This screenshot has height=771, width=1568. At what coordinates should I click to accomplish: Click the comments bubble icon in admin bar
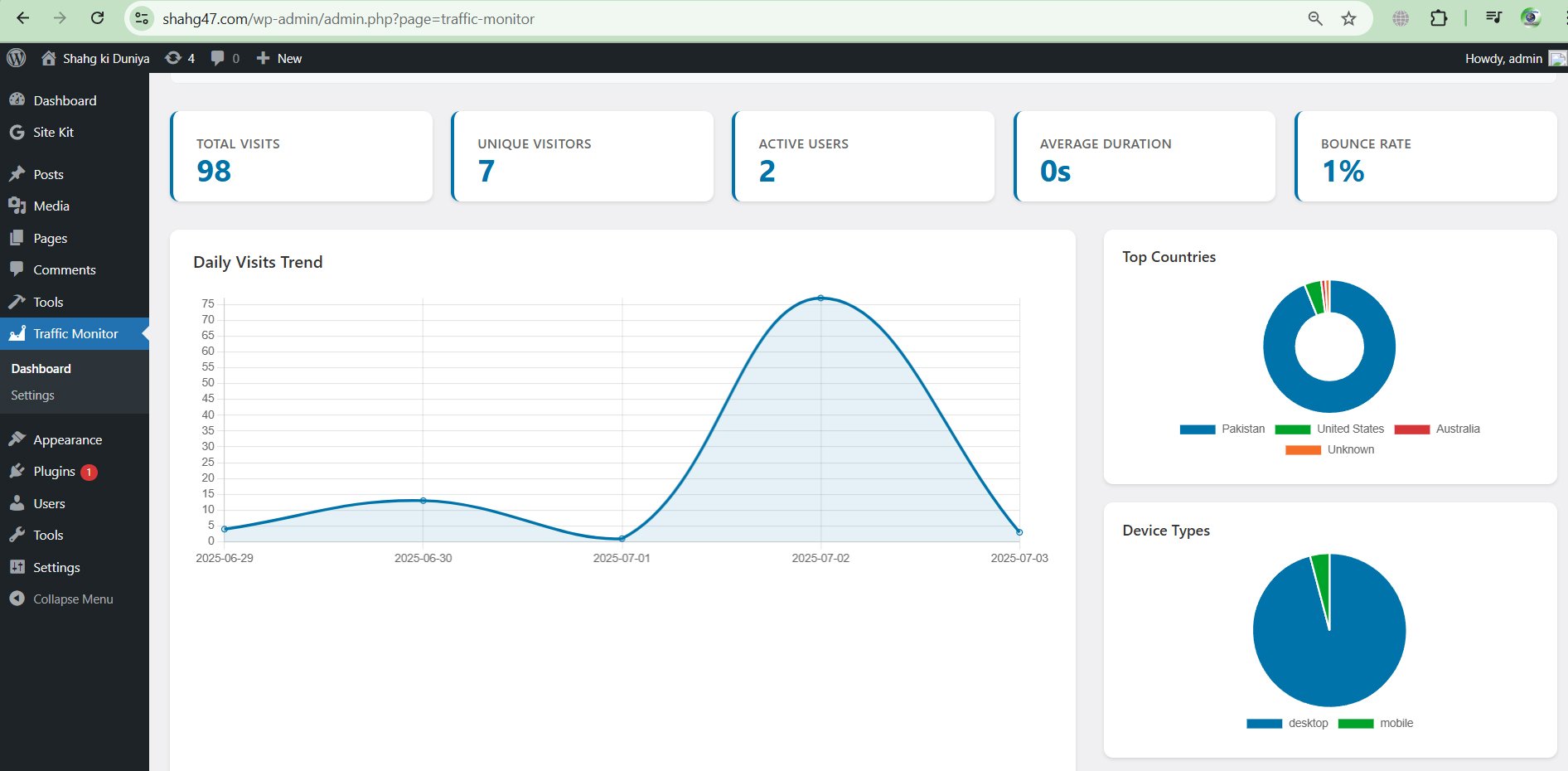pyautogui.click(x=218, y=58)
